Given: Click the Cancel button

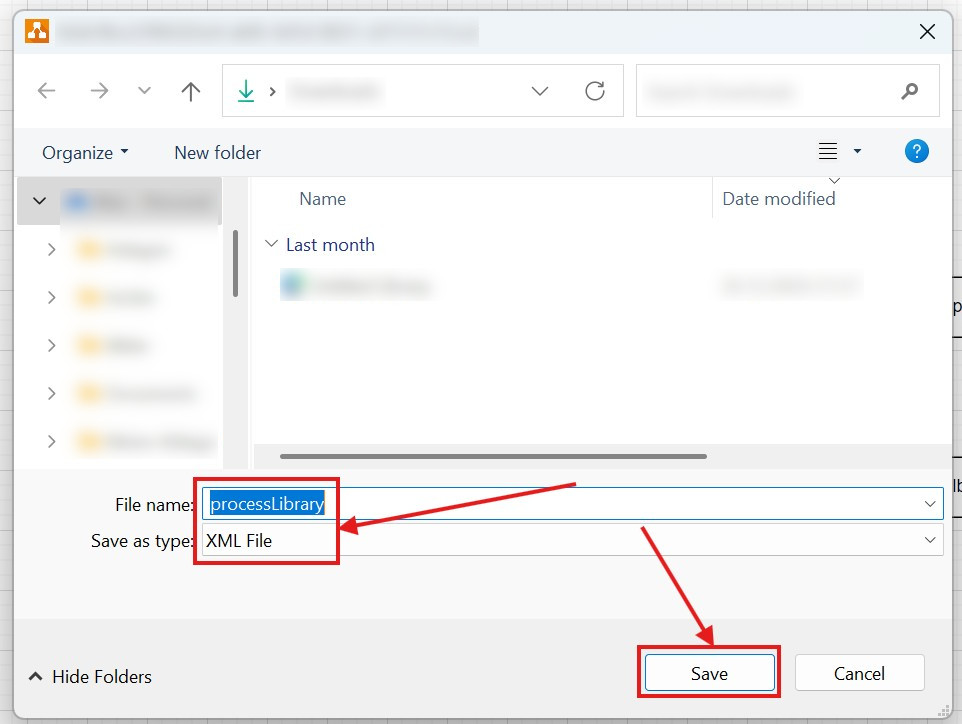Looking at the screenshot, I should [859, 673].
